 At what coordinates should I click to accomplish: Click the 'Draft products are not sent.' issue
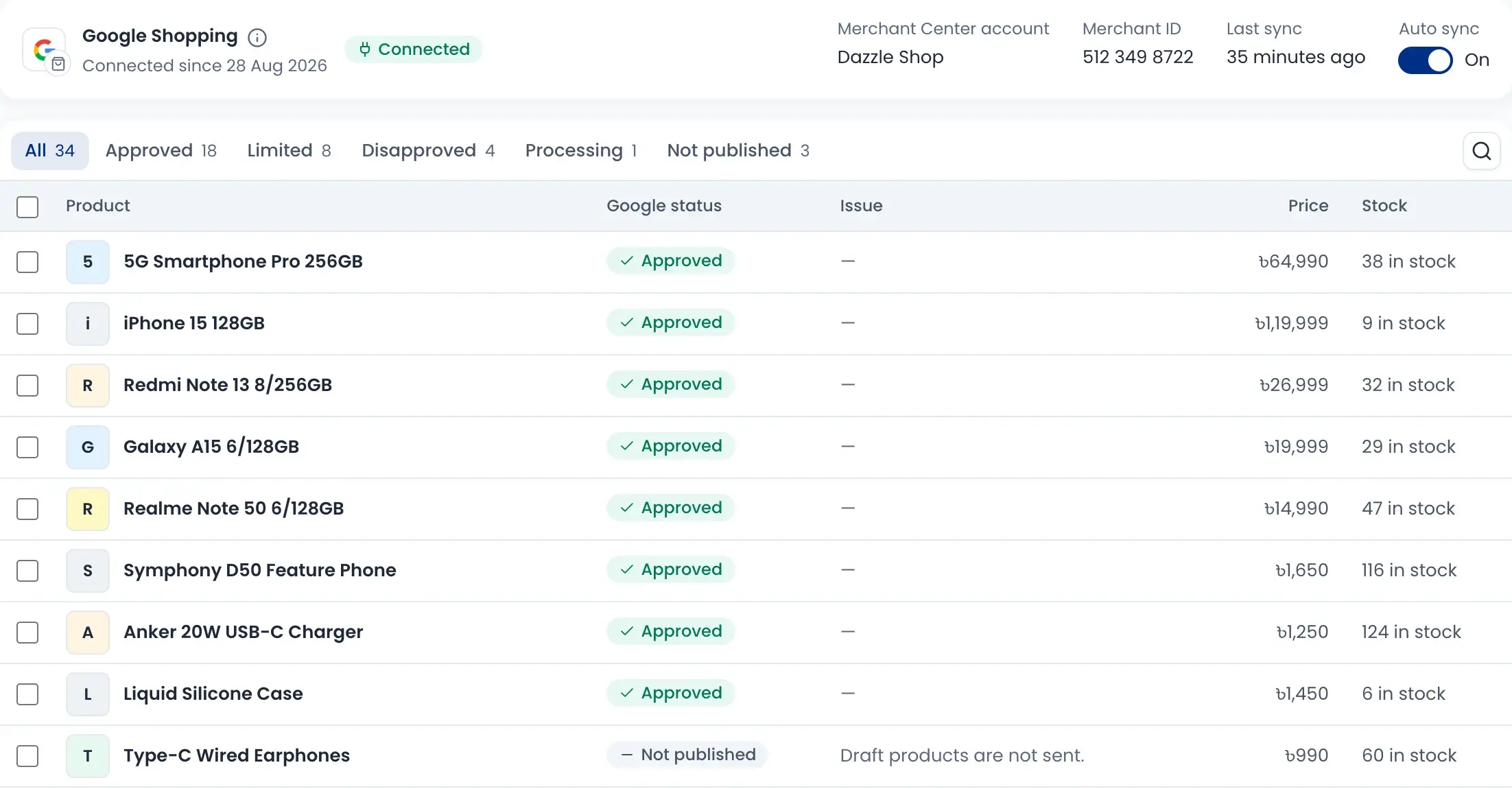pos(962,755)
